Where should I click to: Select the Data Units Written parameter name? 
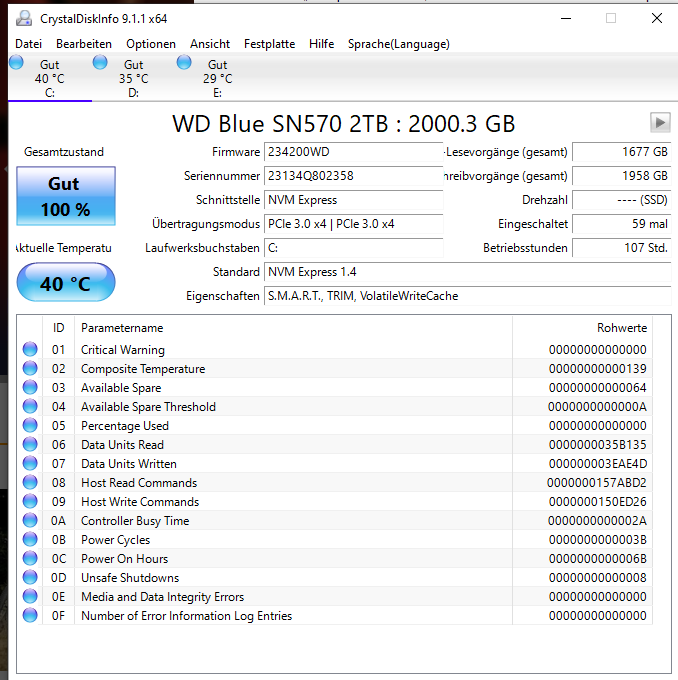129,464
